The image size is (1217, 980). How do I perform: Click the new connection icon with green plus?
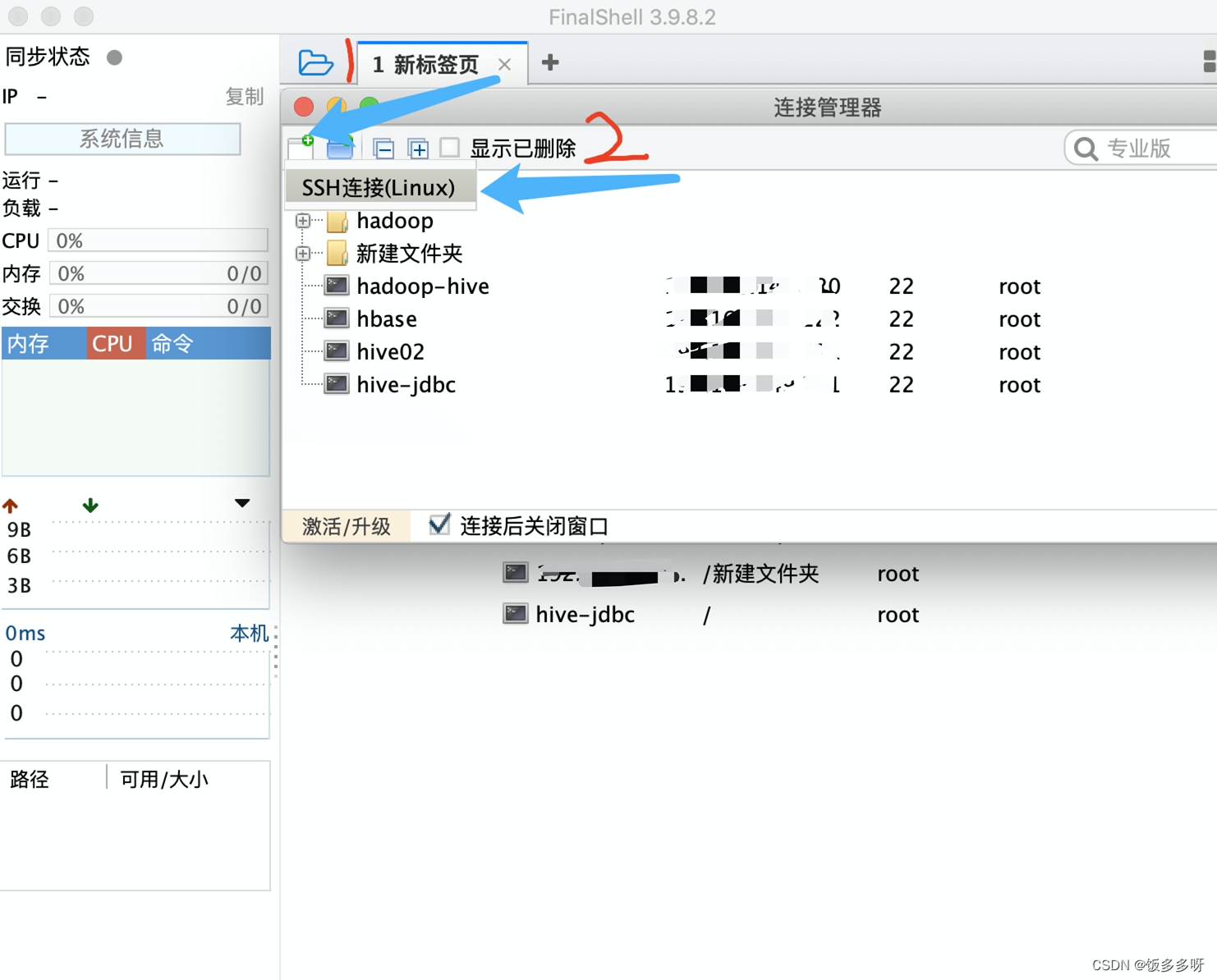(301, 148)
